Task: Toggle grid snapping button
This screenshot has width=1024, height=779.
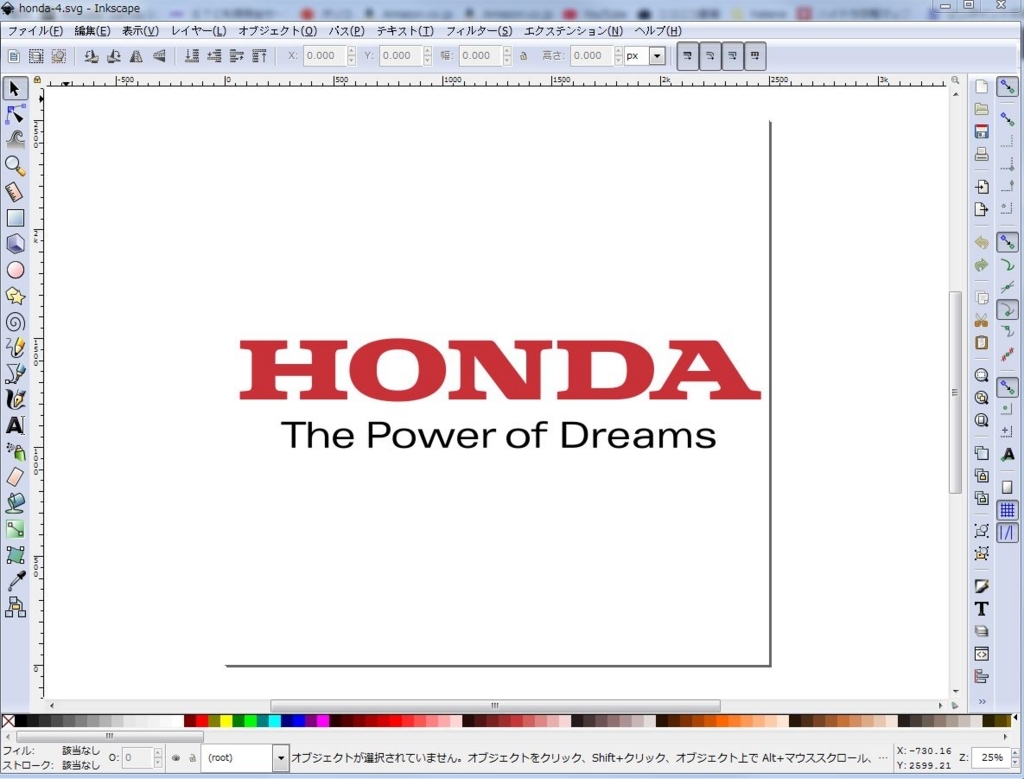Action: pyautogui.click(x=1007, y=510)
